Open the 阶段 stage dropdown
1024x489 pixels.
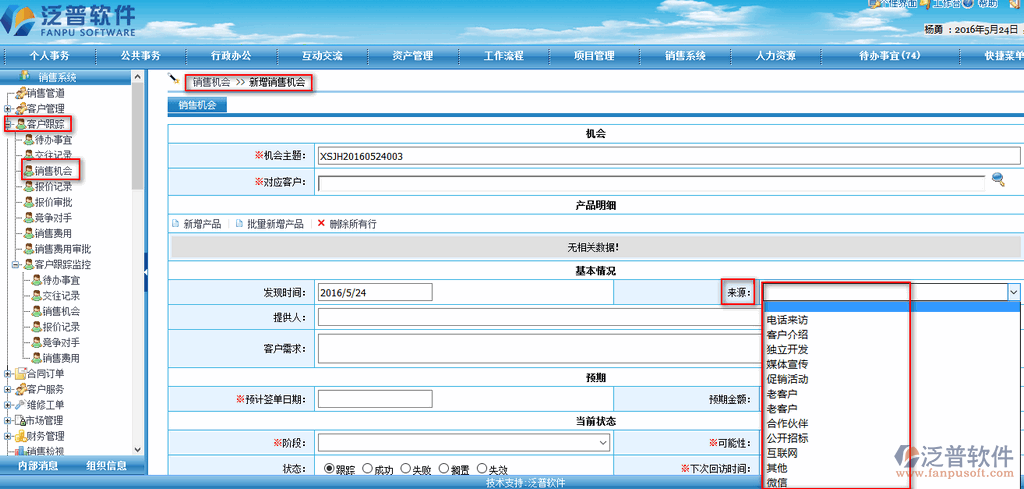pyautogui.click(x=464, y=442)
